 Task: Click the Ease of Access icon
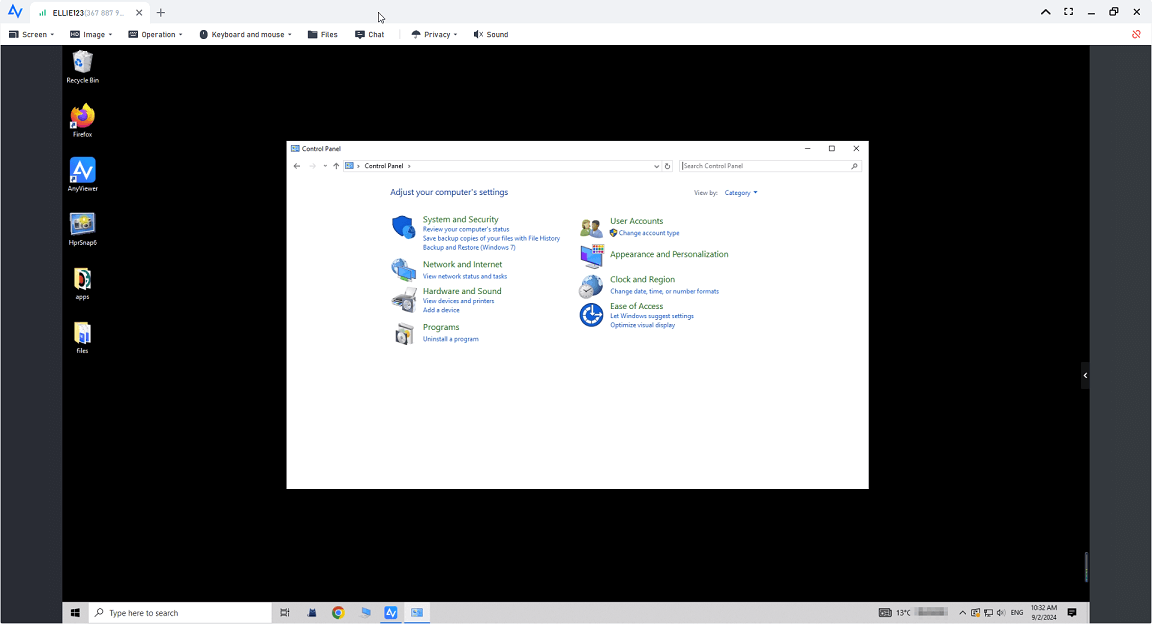pyautogui.click(x=591, y=315)
